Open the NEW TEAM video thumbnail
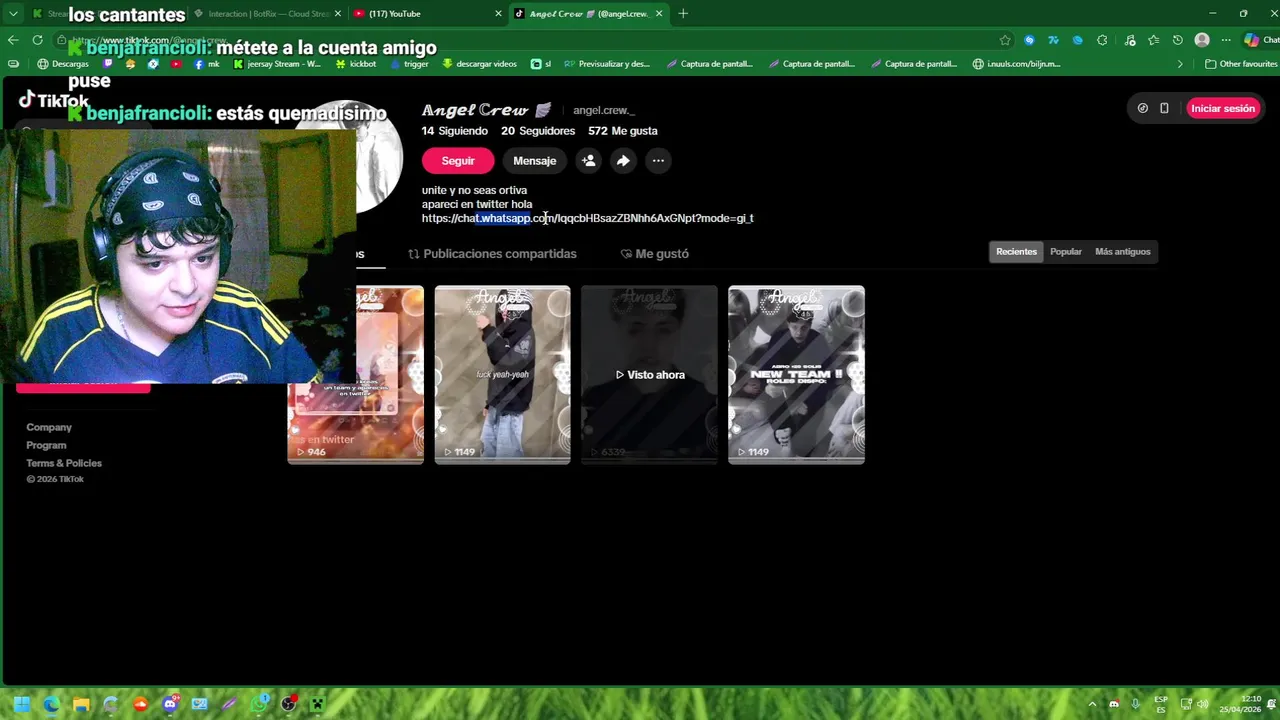Image resolution: width=1280 pixels, height=720 pixels. tap(796, 375)
